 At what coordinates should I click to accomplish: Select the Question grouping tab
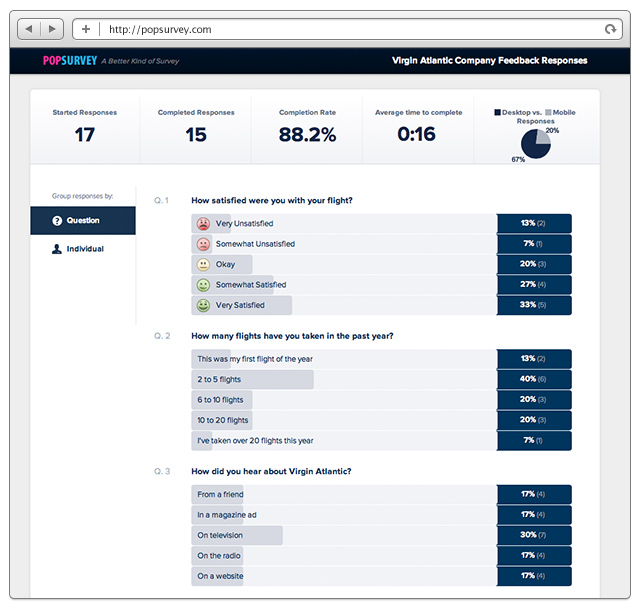[83, 220]
